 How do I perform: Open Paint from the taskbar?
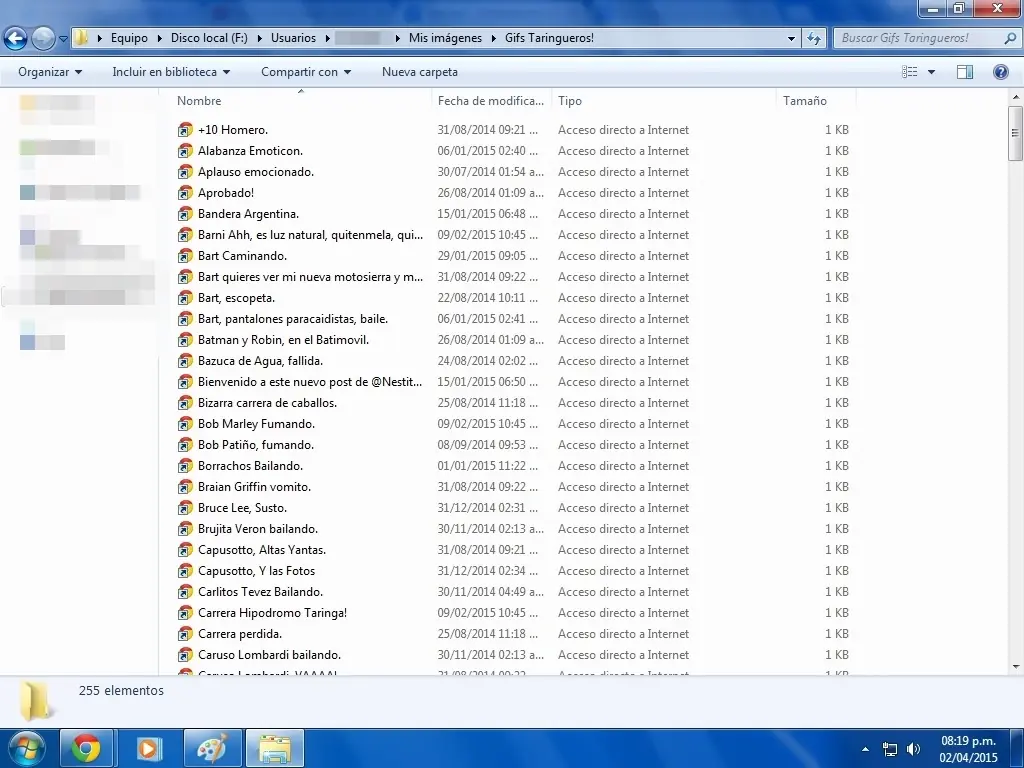212,748
